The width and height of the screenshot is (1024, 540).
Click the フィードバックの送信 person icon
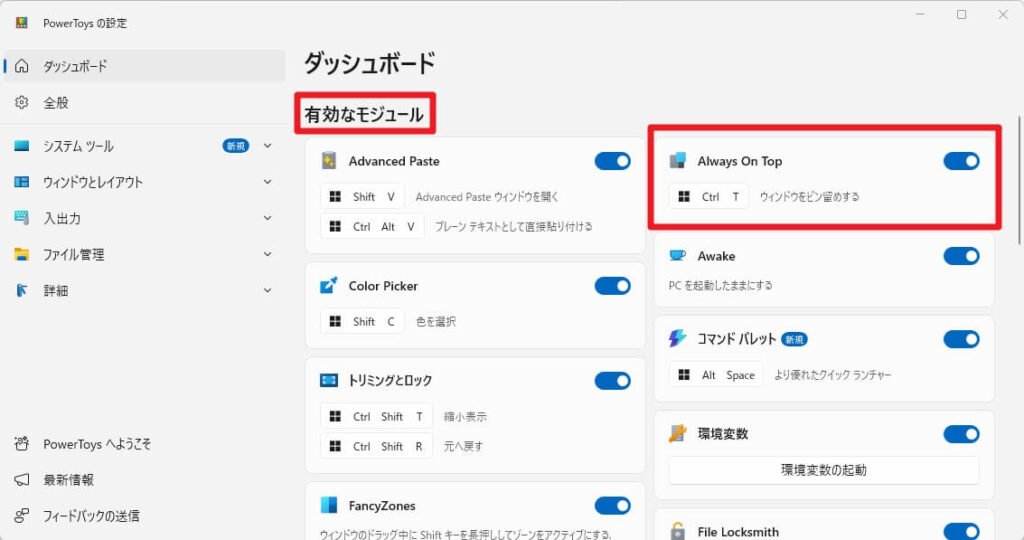pos(22,516)
